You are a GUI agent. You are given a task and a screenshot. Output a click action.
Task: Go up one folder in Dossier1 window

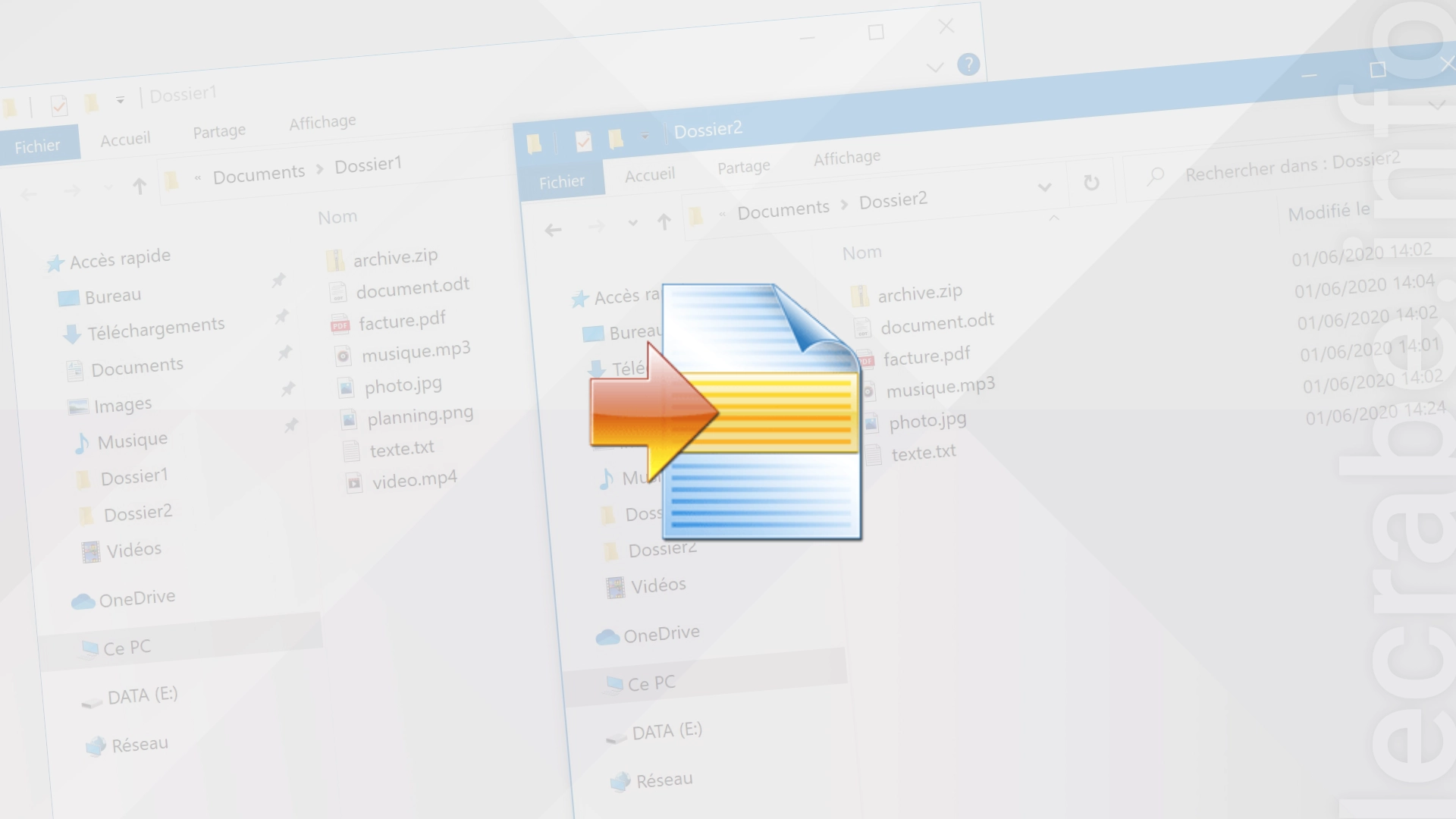point(140,187)
